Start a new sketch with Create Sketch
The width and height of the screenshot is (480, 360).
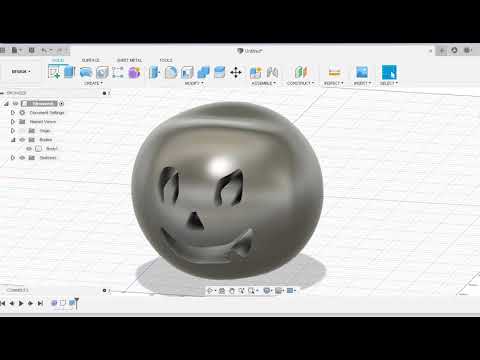54,72
